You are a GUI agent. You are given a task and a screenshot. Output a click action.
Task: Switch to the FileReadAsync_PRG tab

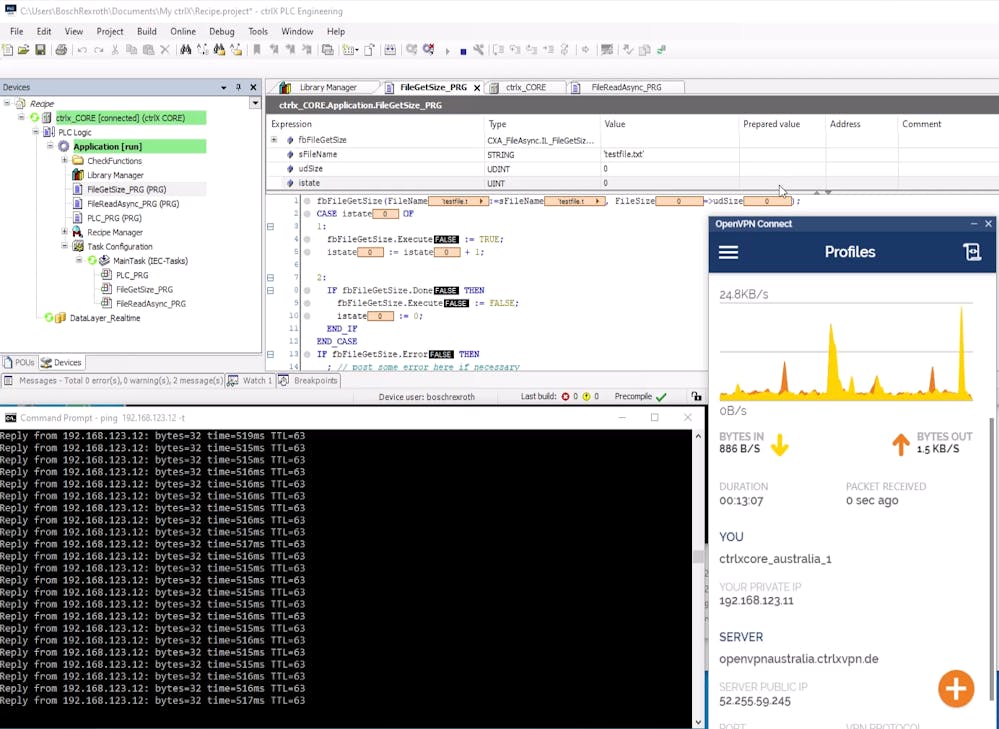tap(625, 88)
